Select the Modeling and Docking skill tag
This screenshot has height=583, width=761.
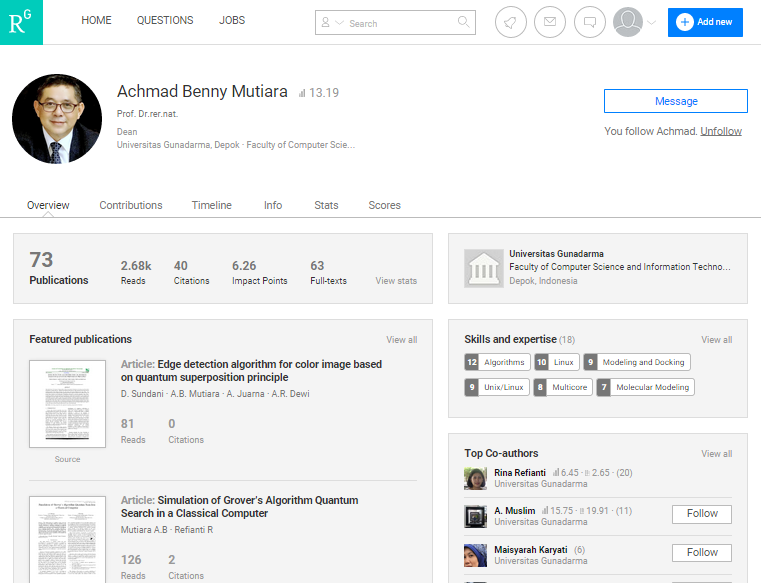pos(637,362)
